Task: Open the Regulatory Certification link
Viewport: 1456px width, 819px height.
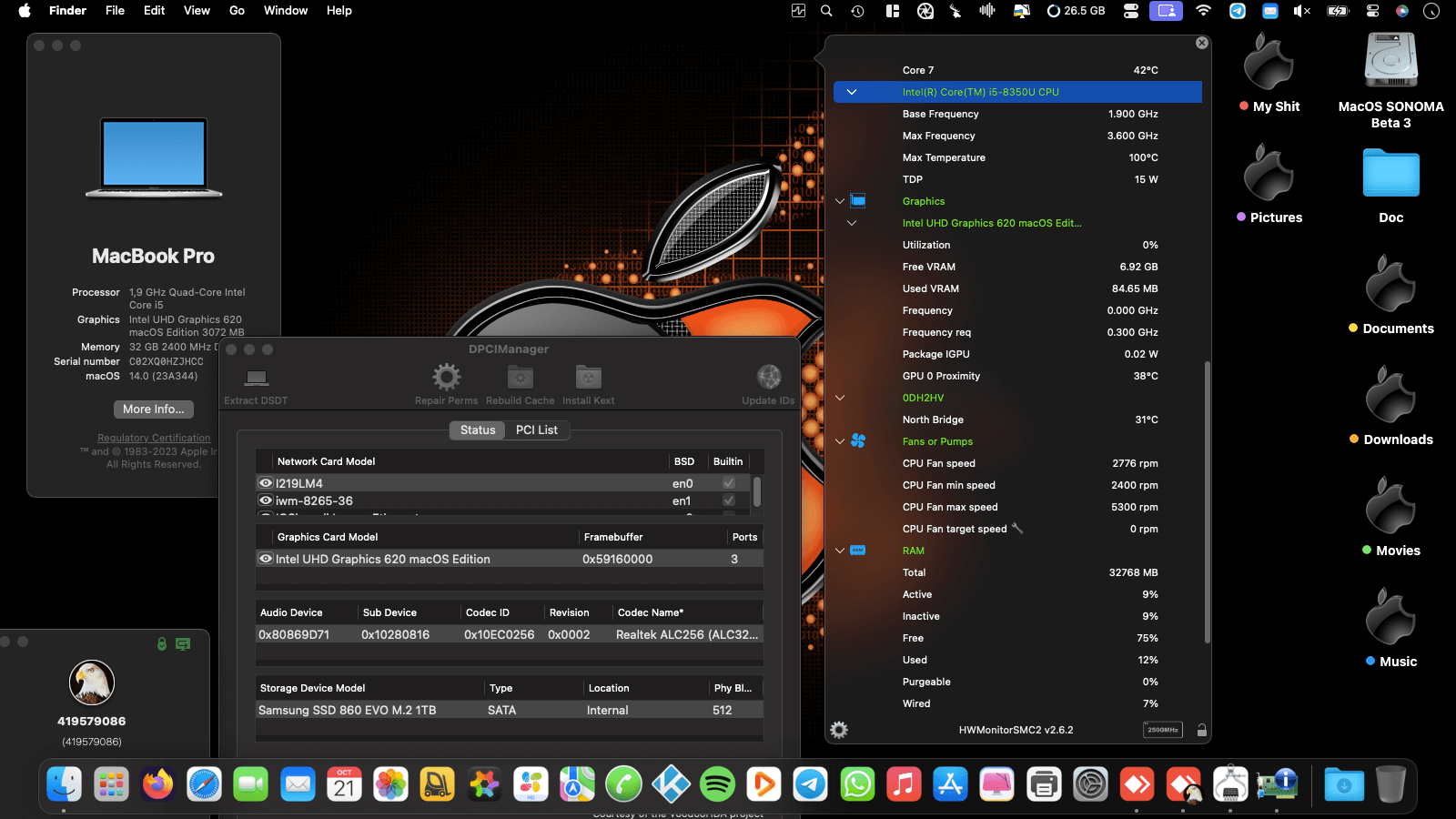Action: tap(154, 438)
